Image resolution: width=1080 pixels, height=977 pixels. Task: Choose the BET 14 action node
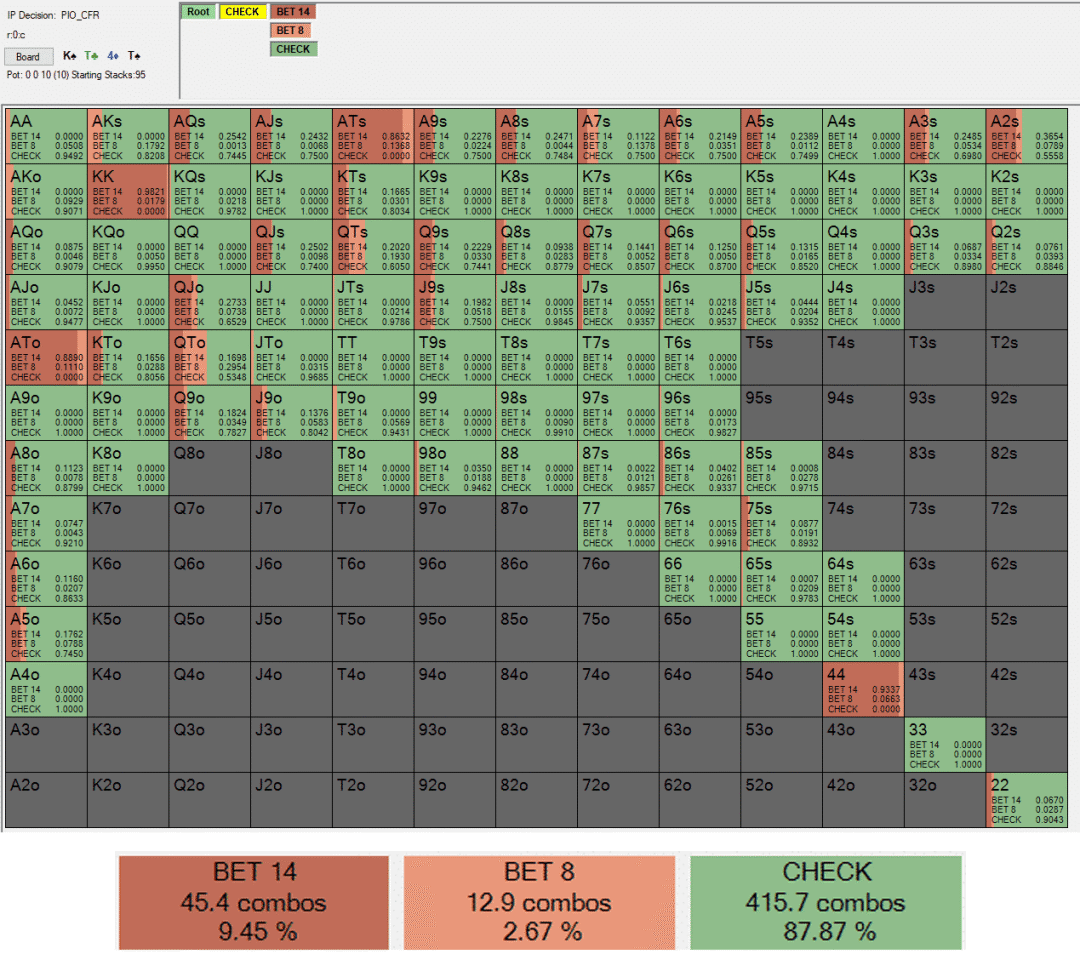pos(293,12)
